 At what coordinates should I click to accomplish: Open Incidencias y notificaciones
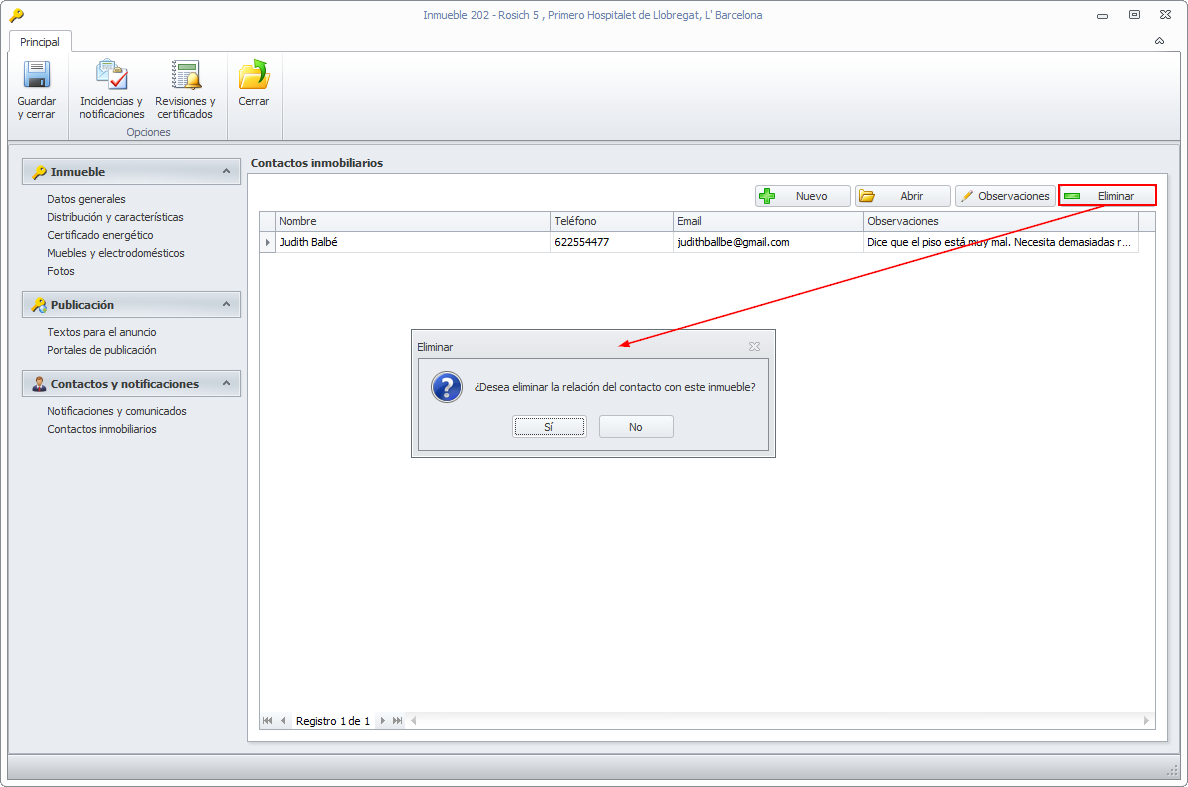(111, 89)
